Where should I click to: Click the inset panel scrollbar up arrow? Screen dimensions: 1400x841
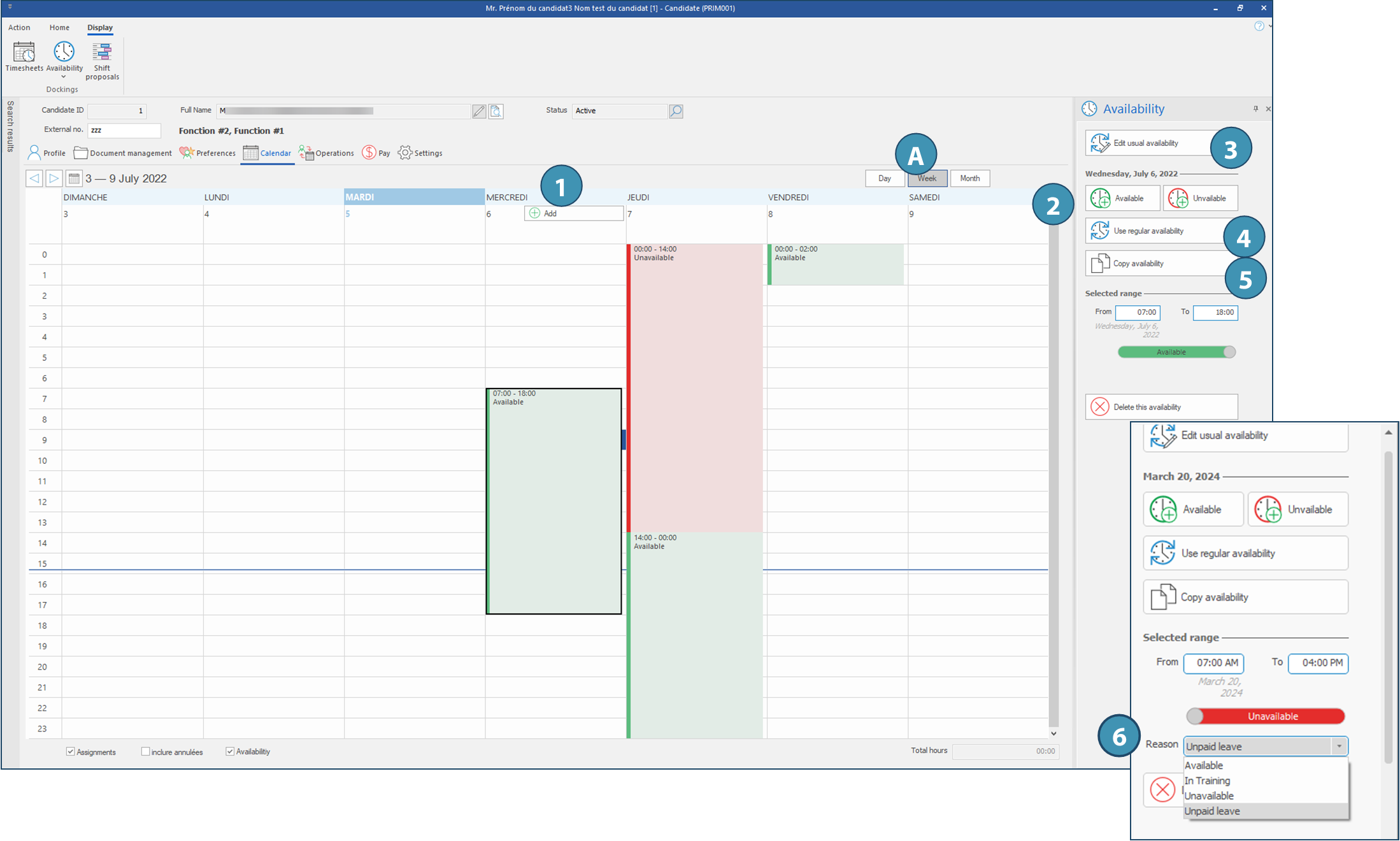(x=1389, y=433)
